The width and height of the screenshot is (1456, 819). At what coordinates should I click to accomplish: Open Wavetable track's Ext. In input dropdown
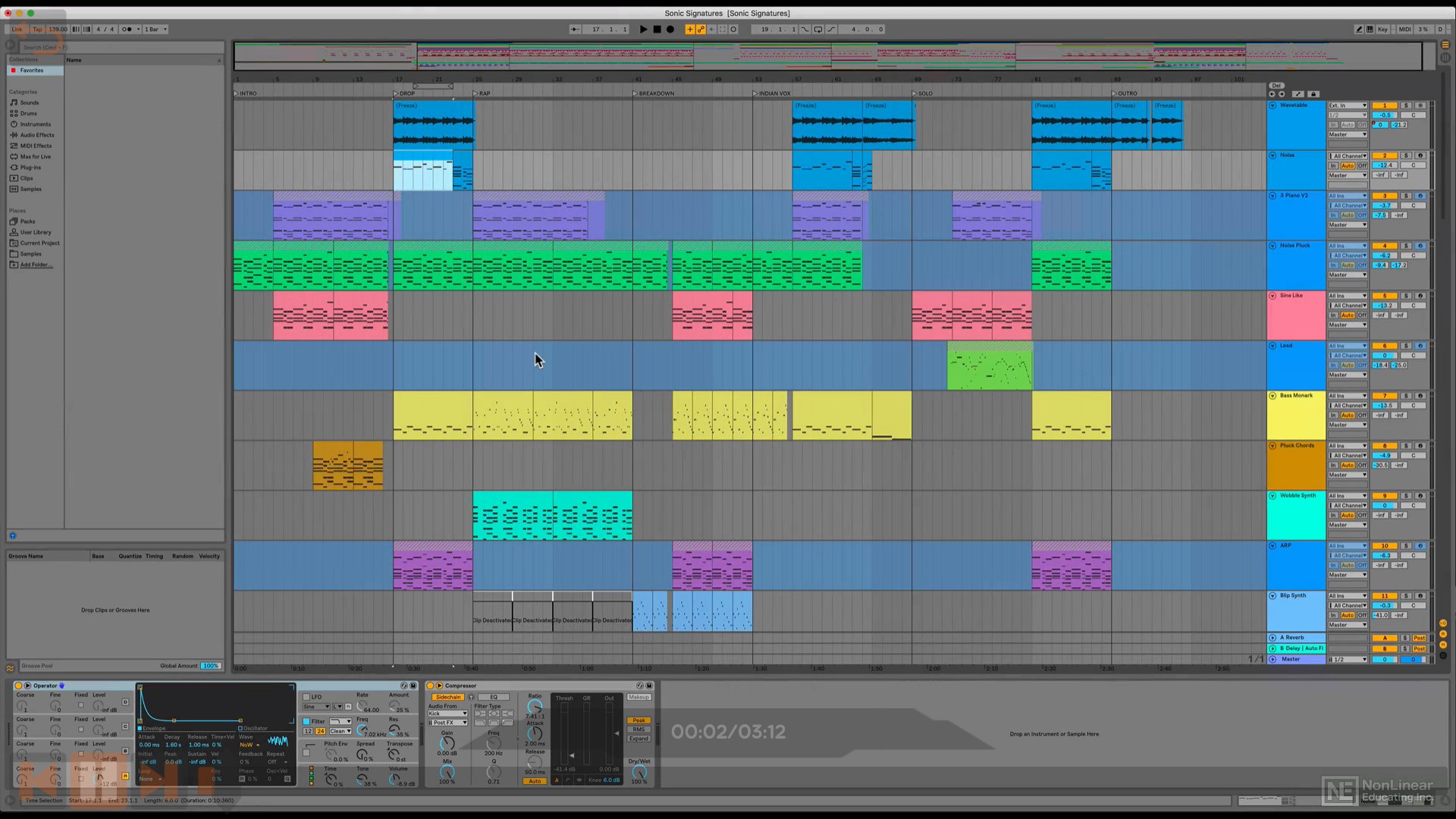[x=1348, y=105]
